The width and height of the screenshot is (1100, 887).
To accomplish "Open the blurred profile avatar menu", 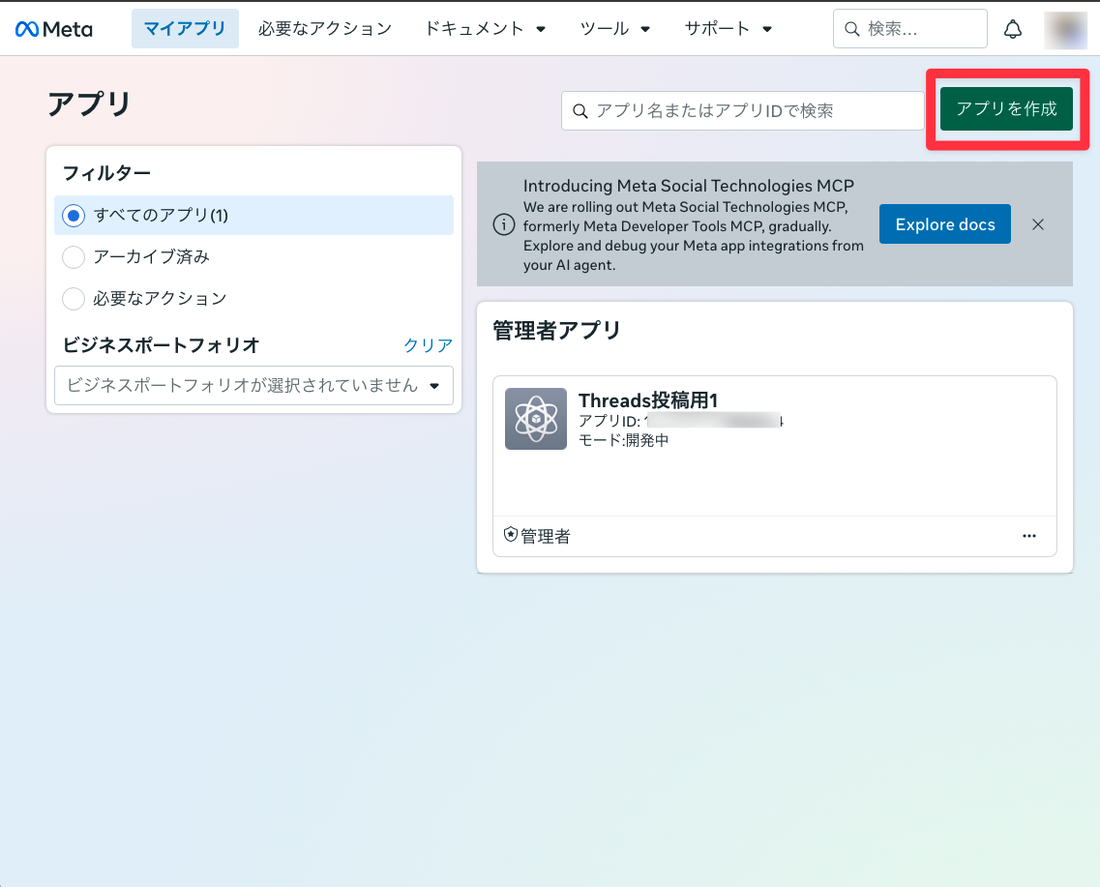I will (x=1066, y=30).
